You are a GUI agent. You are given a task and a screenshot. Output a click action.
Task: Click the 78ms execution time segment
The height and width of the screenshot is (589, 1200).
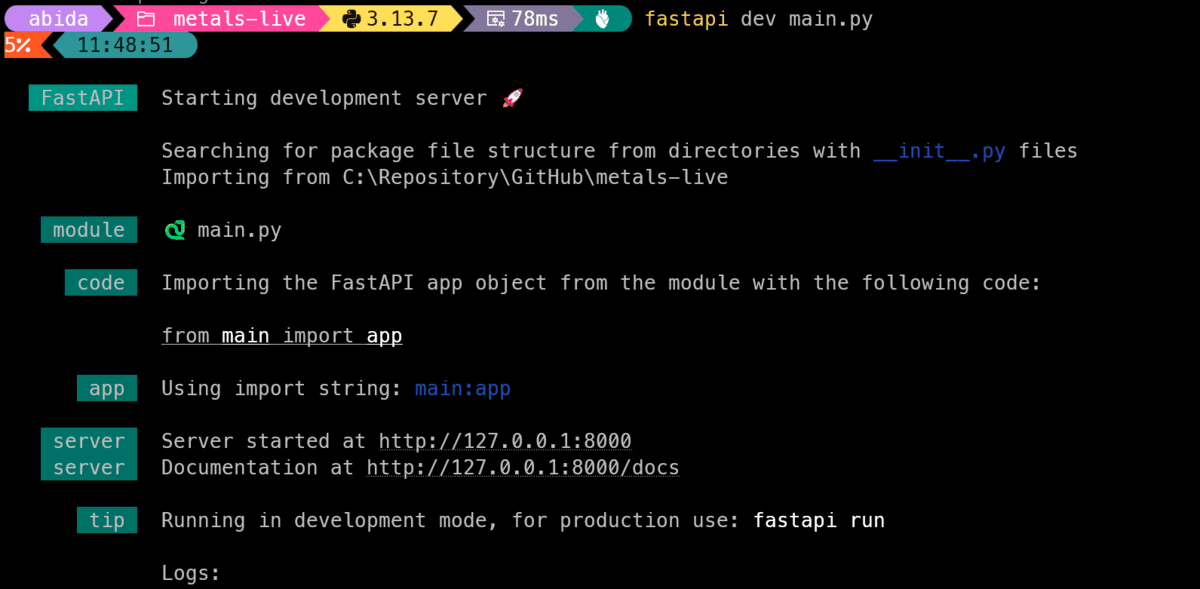[523, 19]
